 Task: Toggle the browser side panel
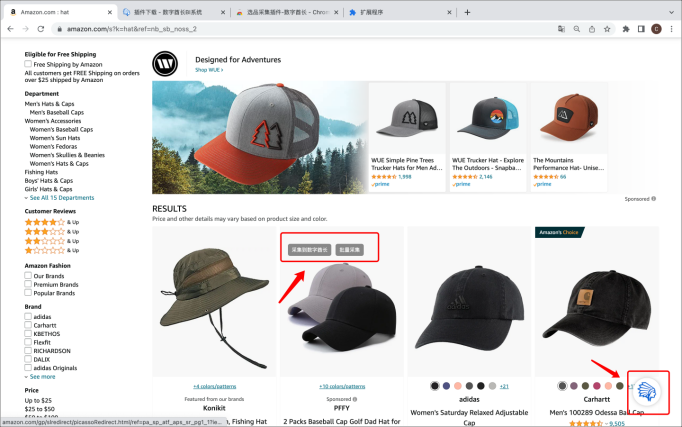point(641,29)
